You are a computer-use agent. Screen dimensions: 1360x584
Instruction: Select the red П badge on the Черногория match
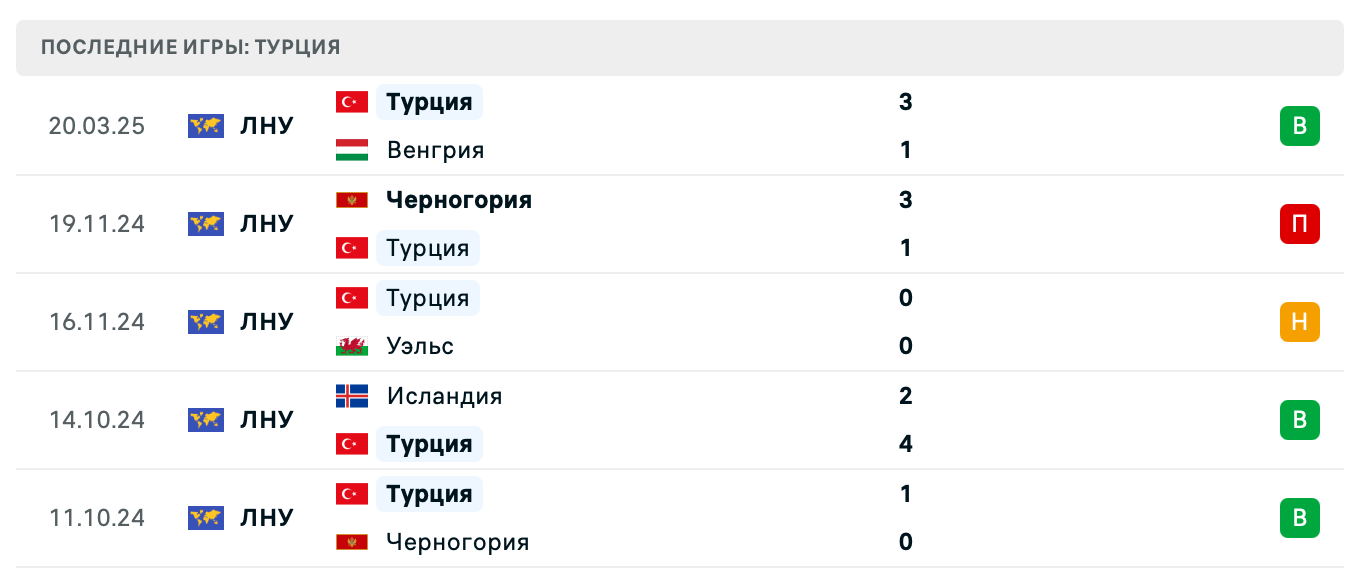[x=1299, y=224]
